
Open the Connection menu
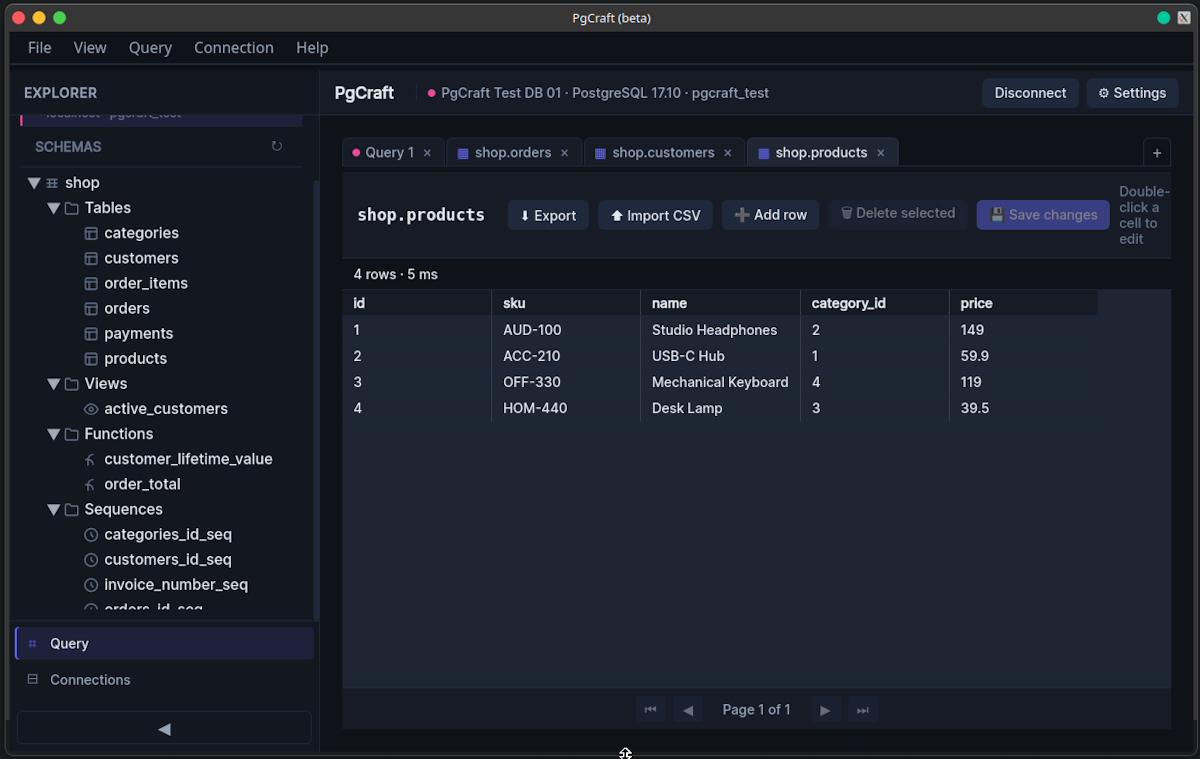point(234,48)
